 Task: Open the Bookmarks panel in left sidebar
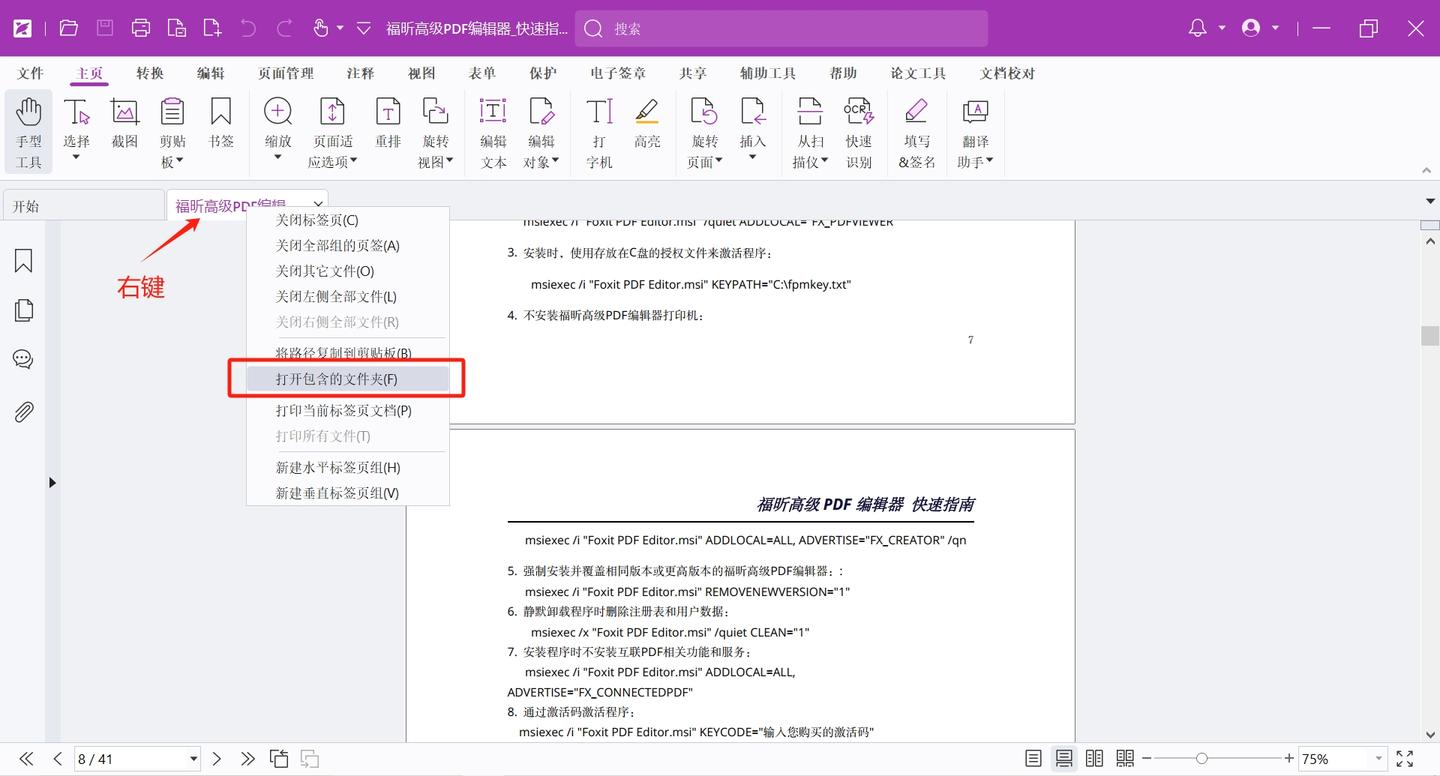coord(23,261)
